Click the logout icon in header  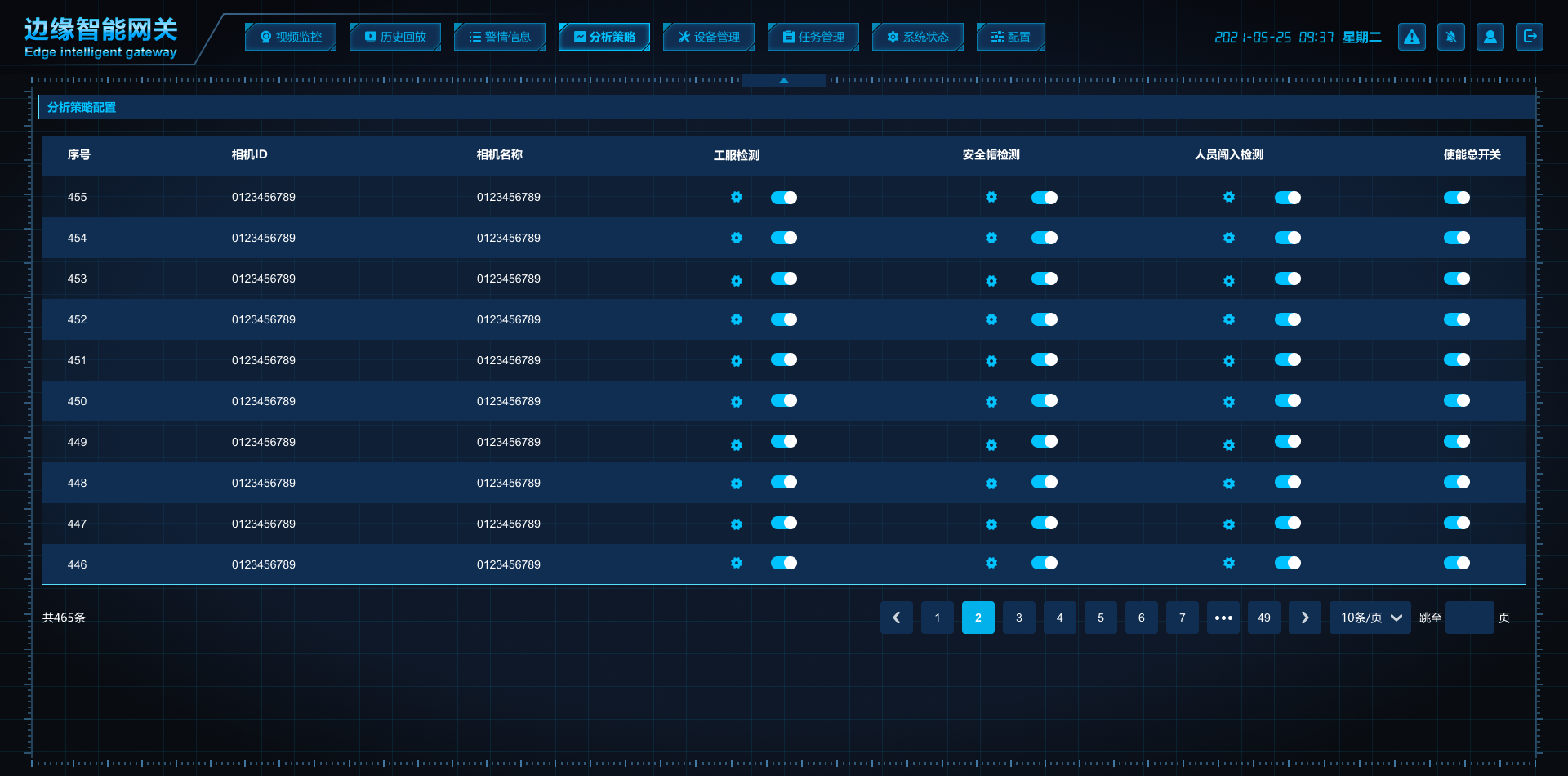pyautogui.click(x=1529, y=37)
